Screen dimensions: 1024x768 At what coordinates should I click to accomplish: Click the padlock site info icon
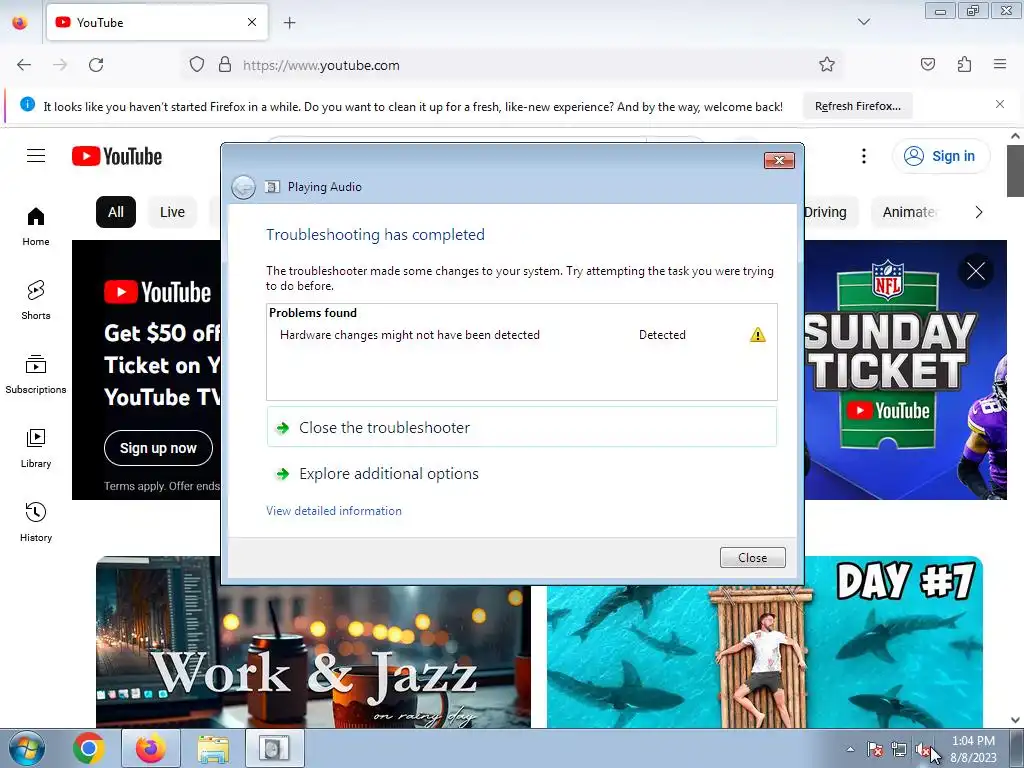[x=225, y=65]
